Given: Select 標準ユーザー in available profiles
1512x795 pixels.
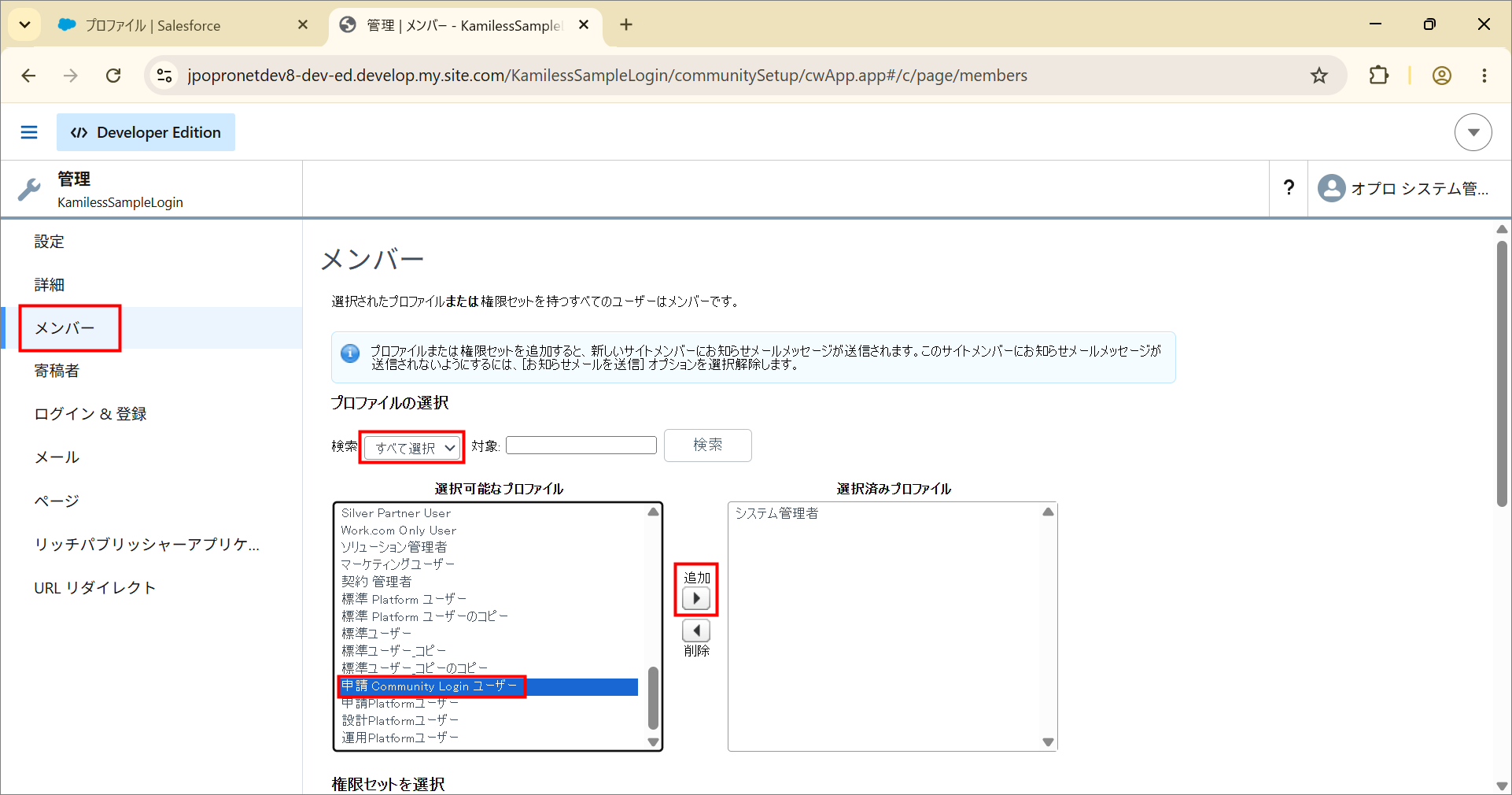Looking at the screenshot, I should pyautogui.click(x=376, y=633).
